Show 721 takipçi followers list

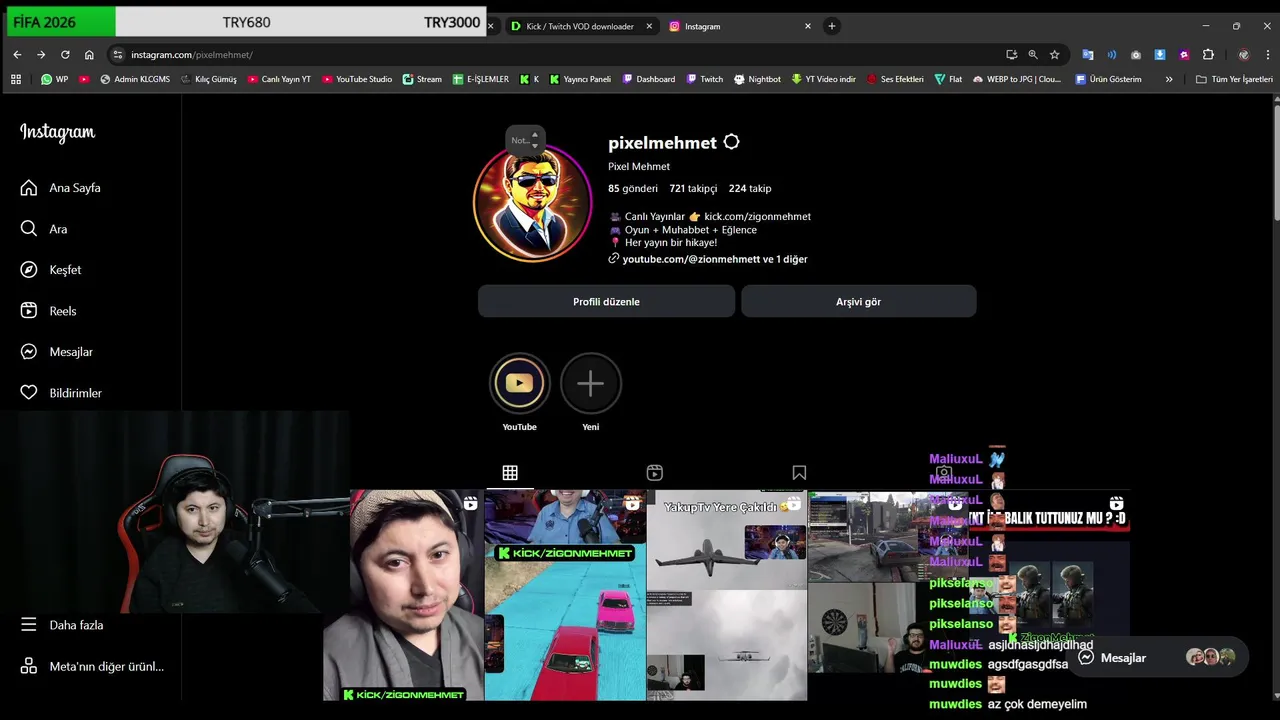[693, 188]
